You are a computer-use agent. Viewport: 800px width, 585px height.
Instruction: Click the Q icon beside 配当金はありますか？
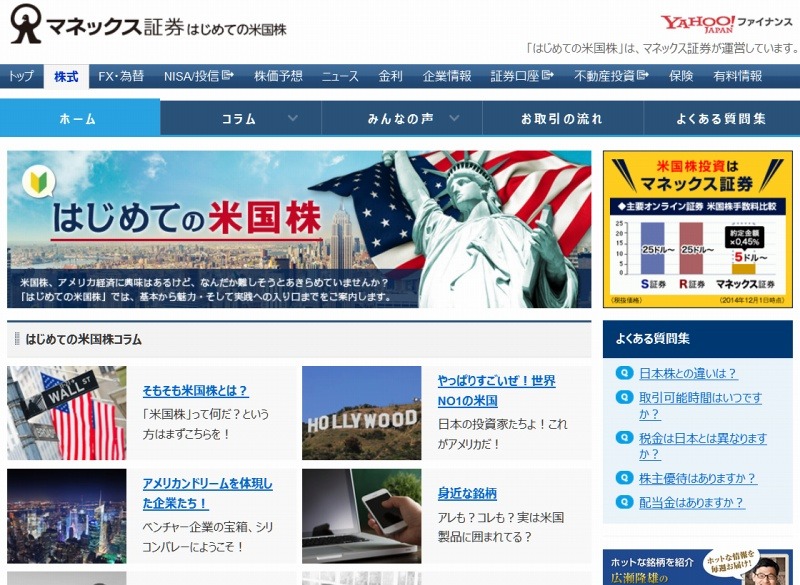pyautogui.click(x=624, y=502)
